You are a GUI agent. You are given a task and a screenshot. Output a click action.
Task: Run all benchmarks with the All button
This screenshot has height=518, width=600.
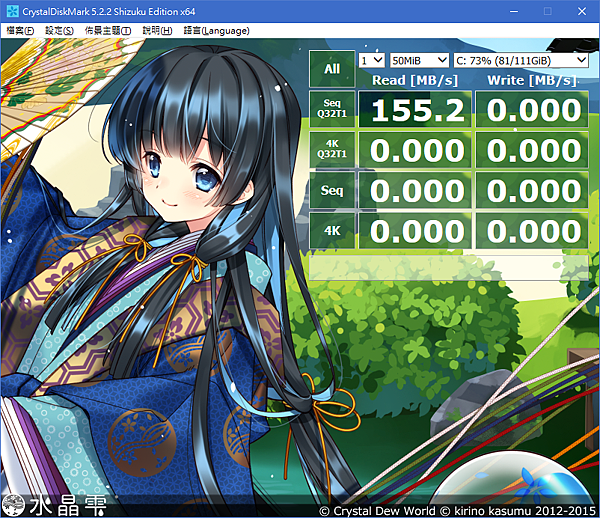(332, 69)
